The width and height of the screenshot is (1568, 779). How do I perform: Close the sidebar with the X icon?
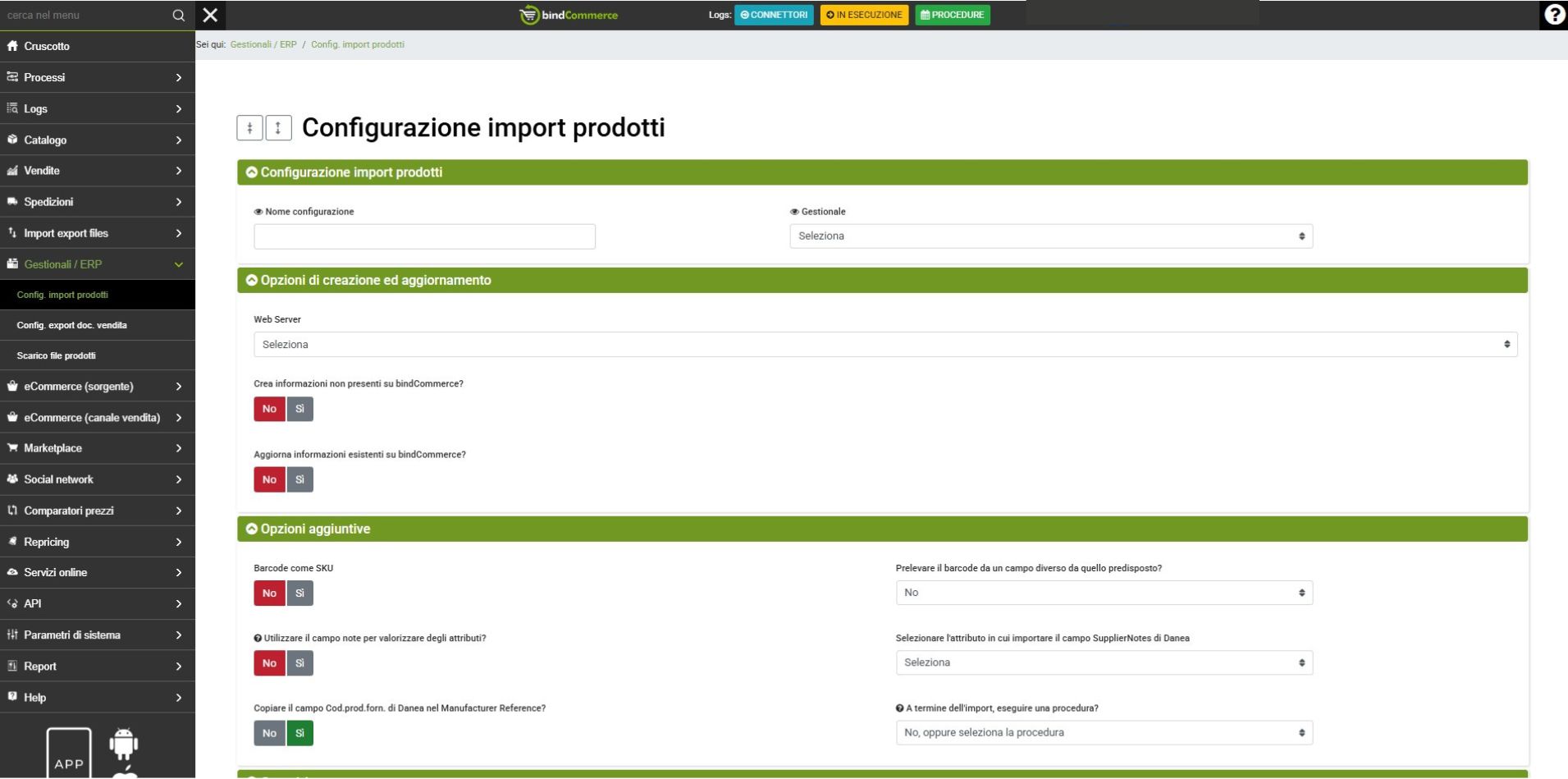tap(210, 15)
